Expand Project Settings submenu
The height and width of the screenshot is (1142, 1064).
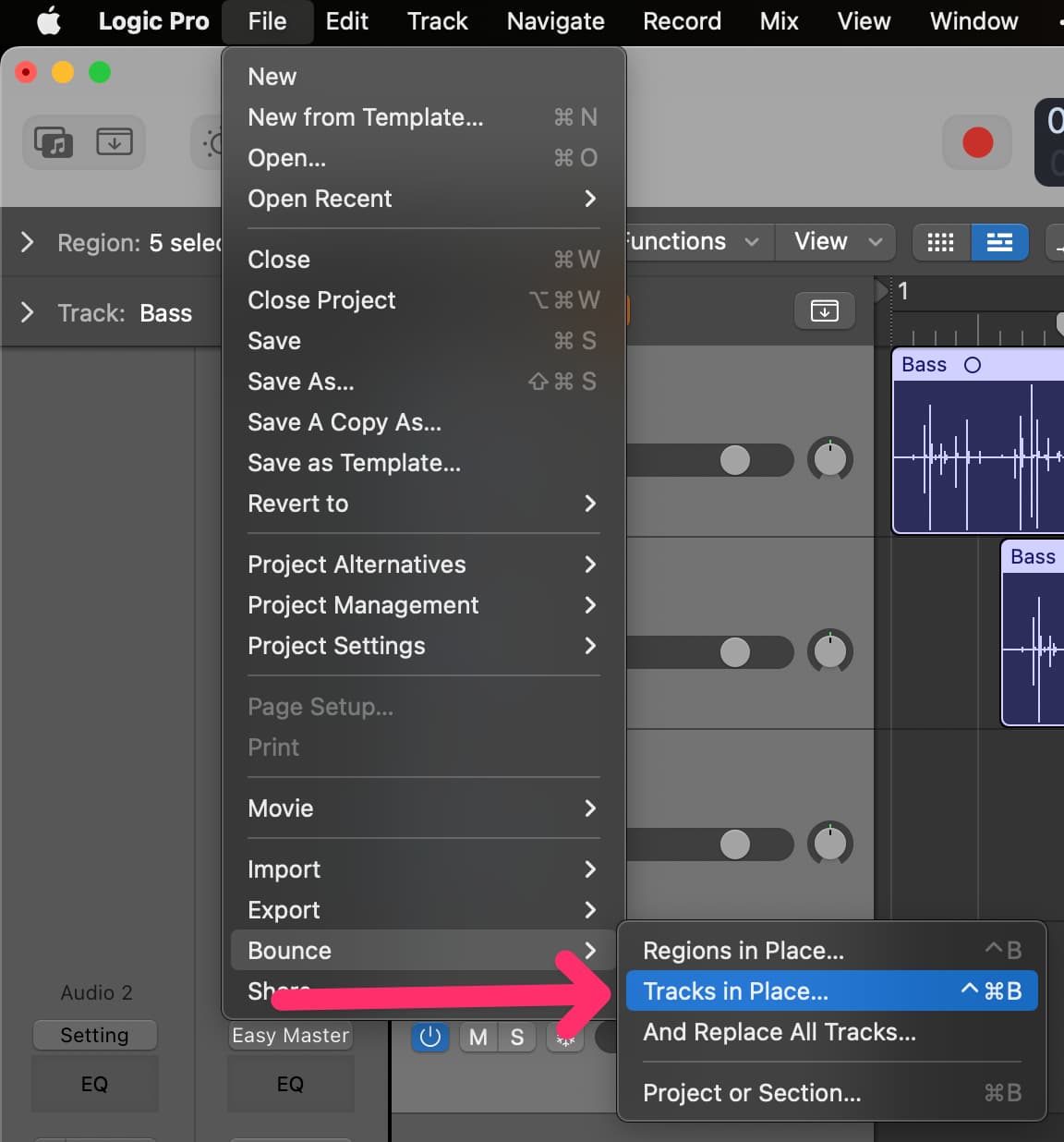(423, 646)
